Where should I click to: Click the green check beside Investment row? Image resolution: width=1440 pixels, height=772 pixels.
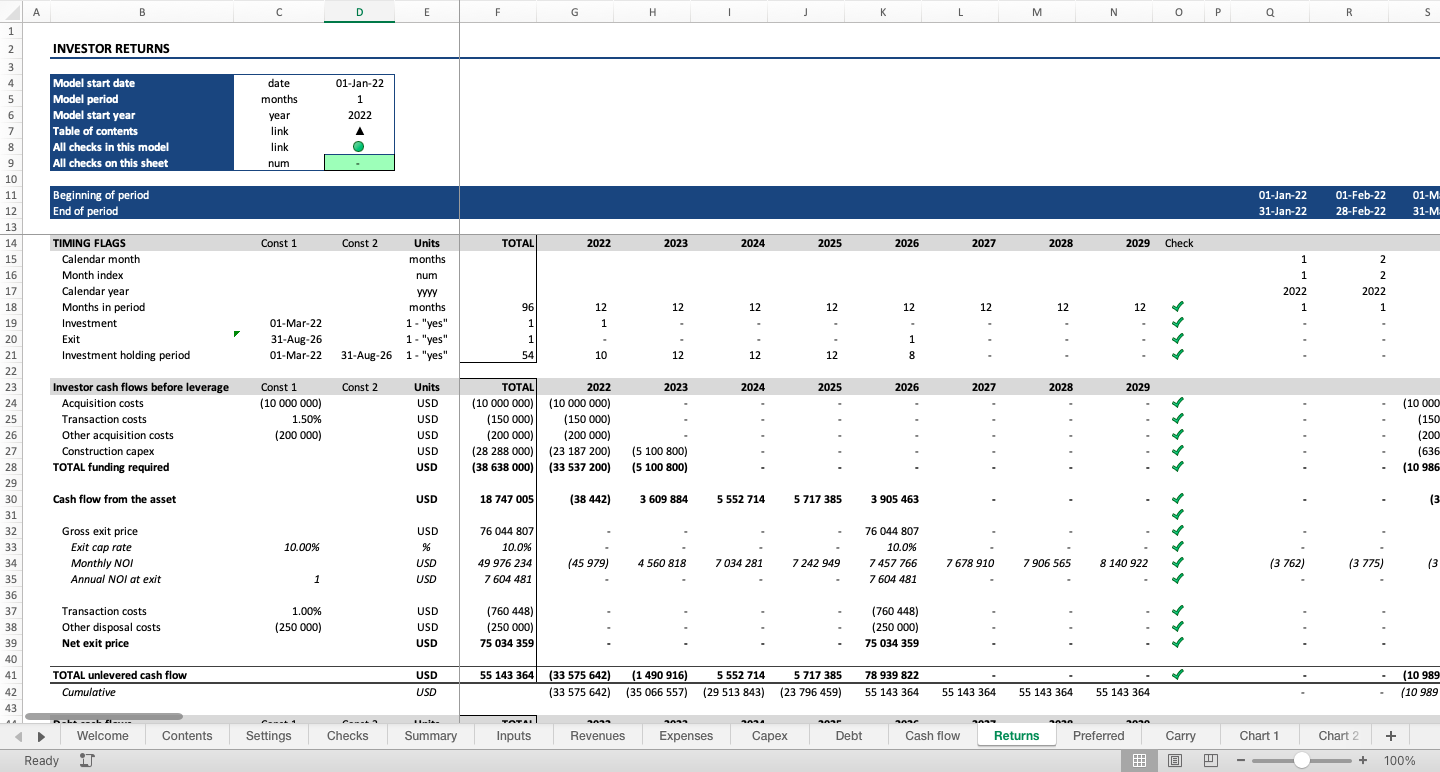point(1178,323)
